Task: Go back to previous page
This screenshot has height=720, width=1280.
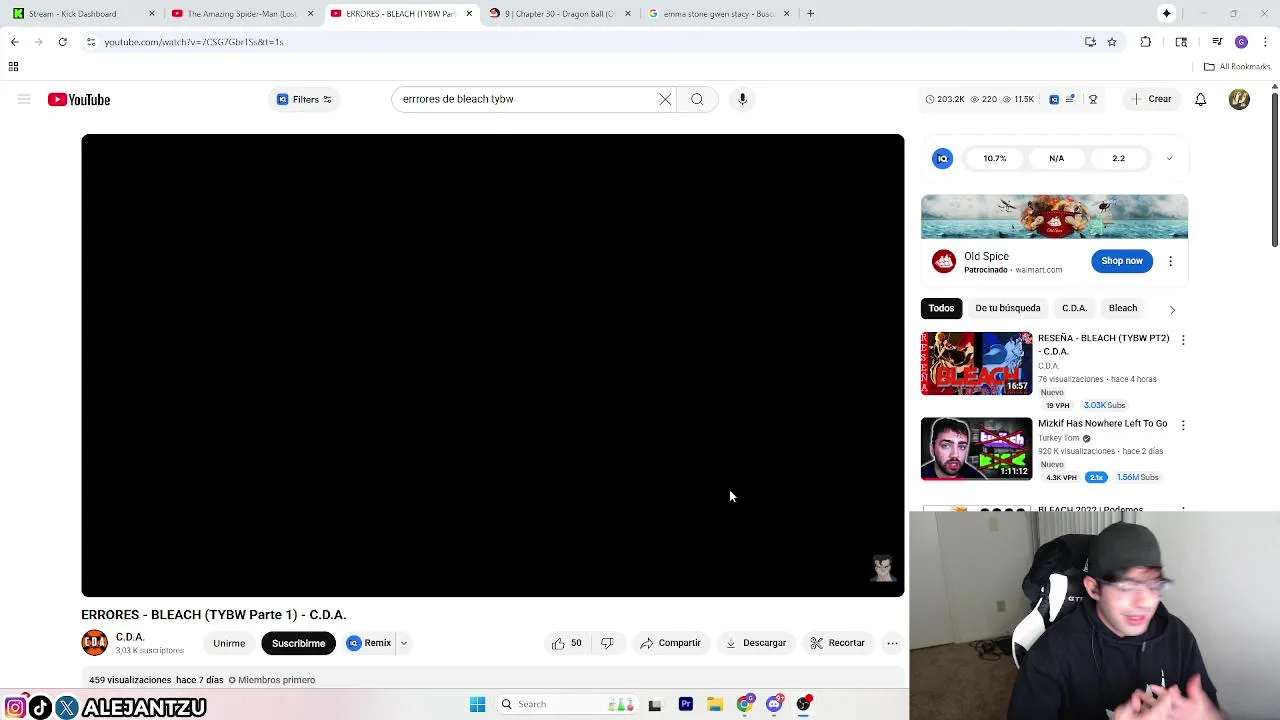Action: (x=14, y=42)
